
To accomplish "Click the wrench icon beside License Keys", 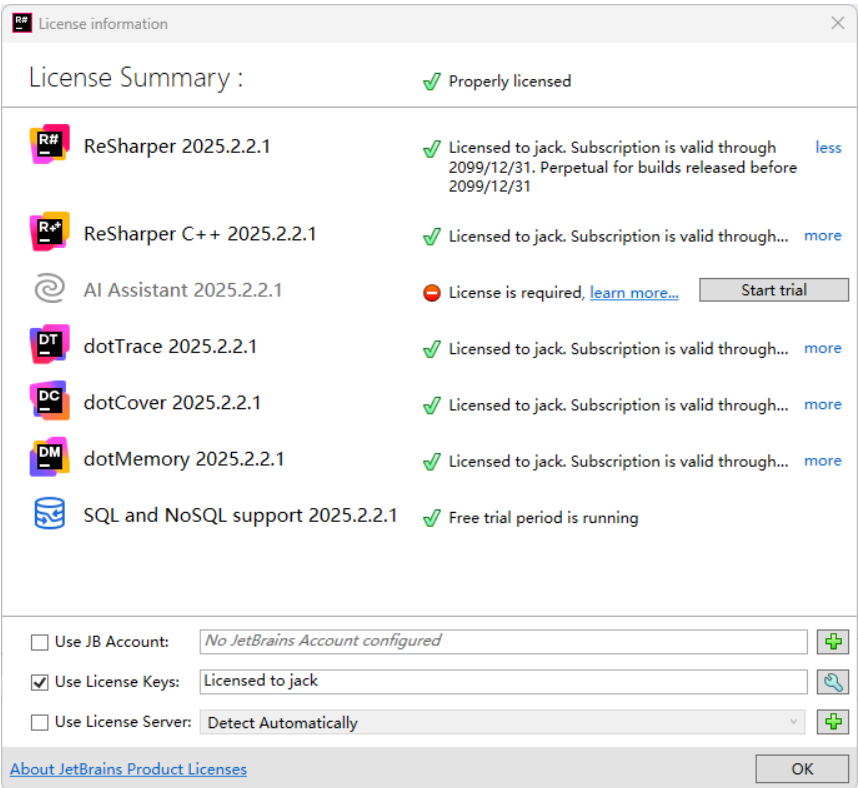I will (x=833, y=682).
